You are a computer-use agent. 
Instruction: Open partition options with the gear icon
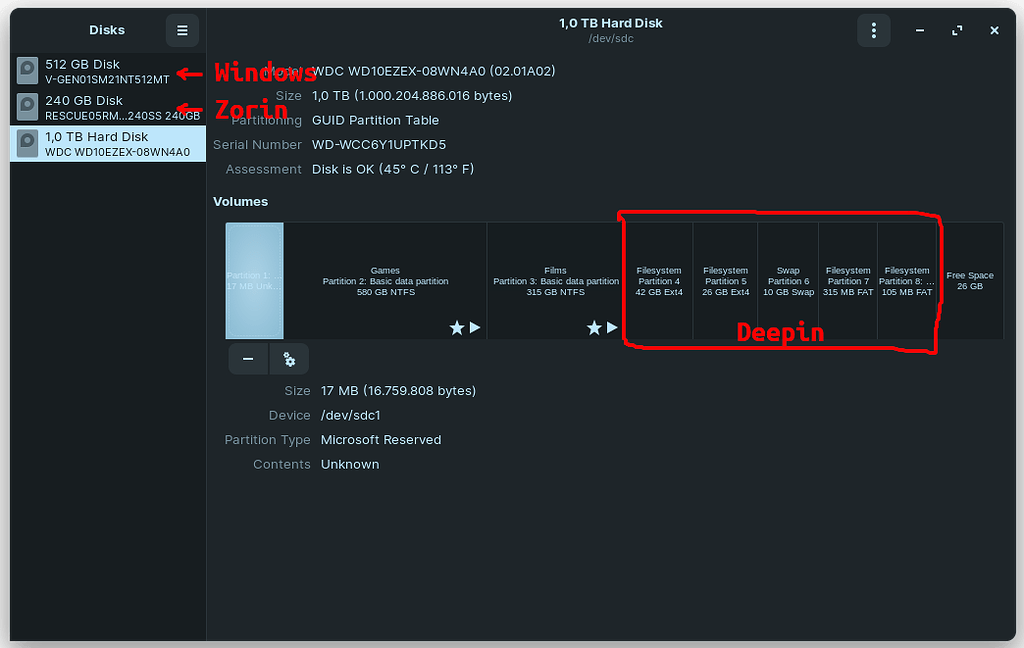289,358
